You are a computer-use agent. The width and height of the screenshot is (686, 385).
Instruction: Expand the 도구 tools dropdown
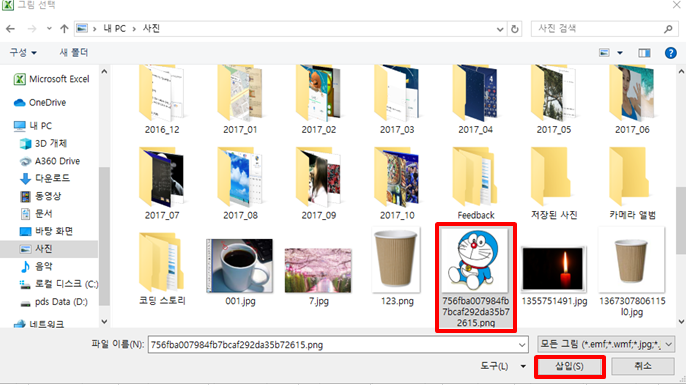523,366
